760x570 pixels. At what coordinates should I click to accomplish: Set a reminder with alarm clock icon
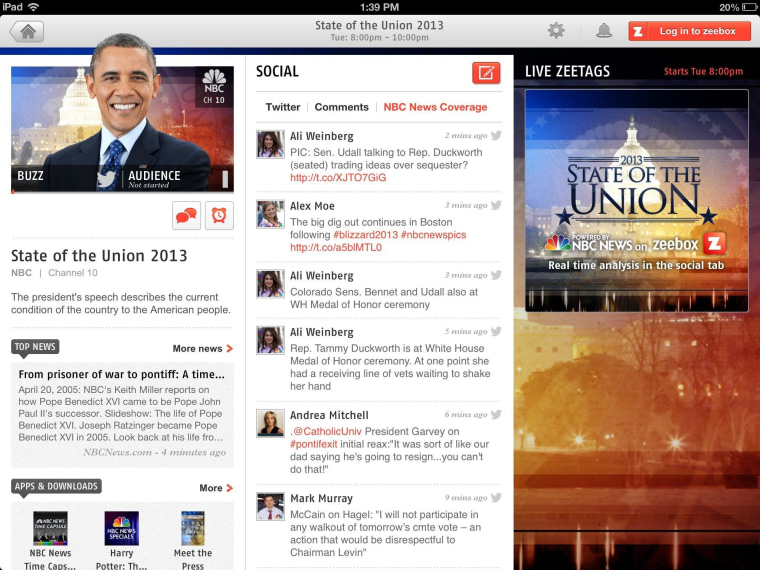pyautogui.click(x=219, y=215)
